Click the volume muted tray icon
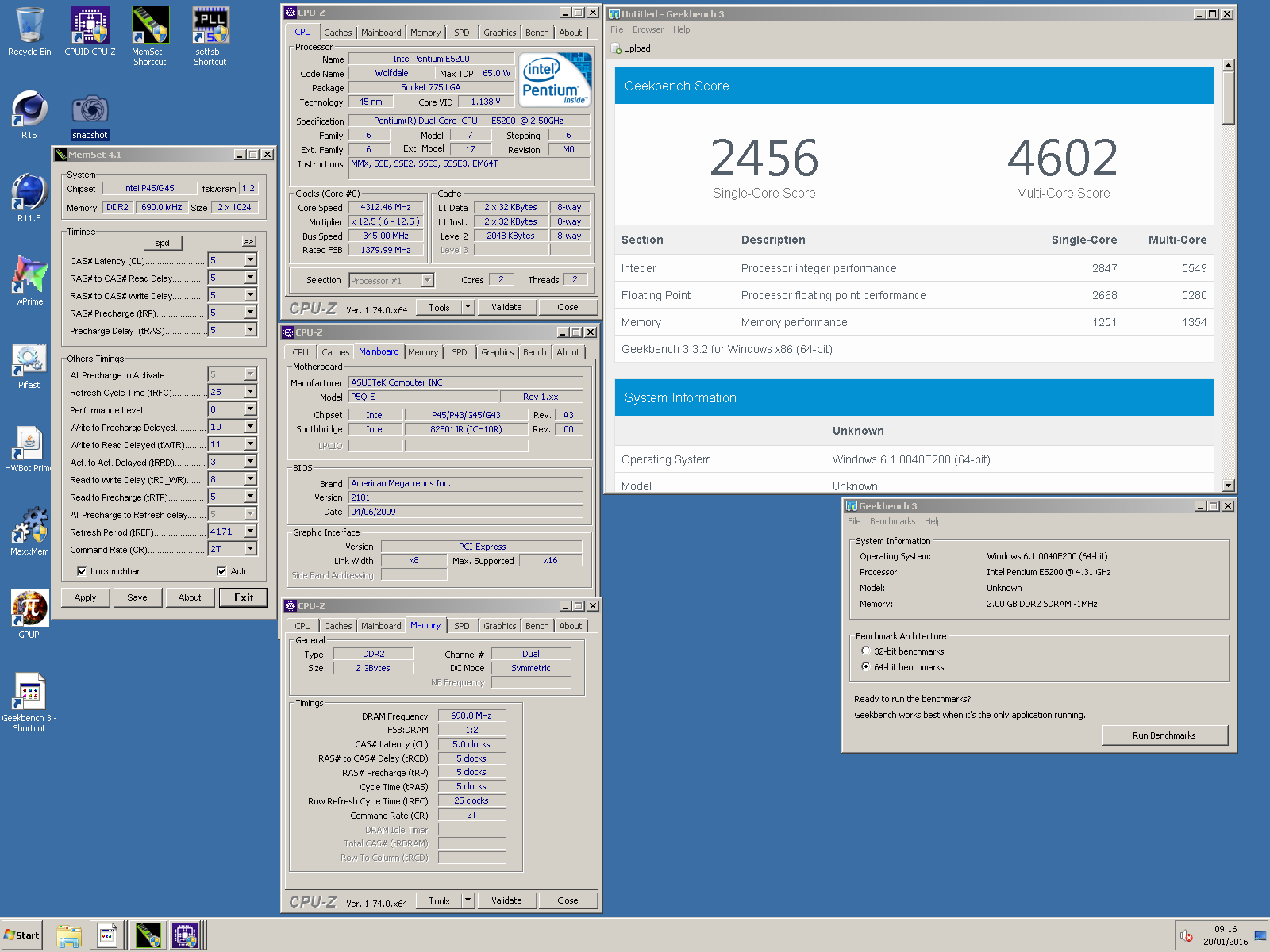 coord(1187,936)
